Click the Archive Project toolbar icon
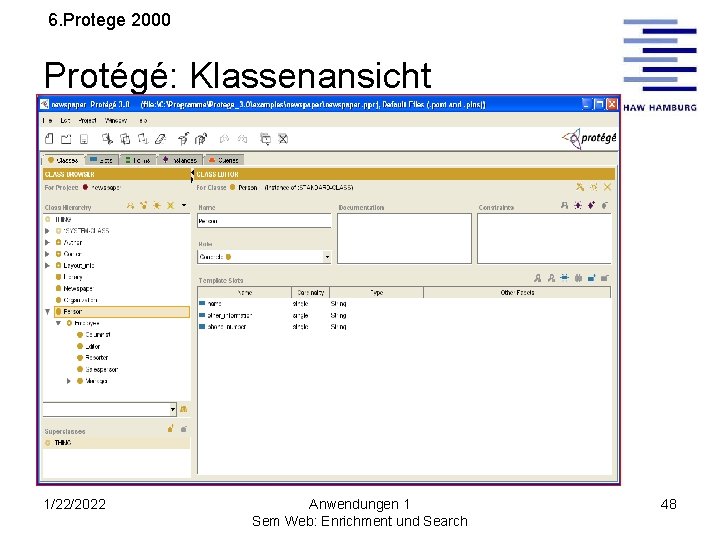This screenshot has height=540, width=720. click(183, 139)
